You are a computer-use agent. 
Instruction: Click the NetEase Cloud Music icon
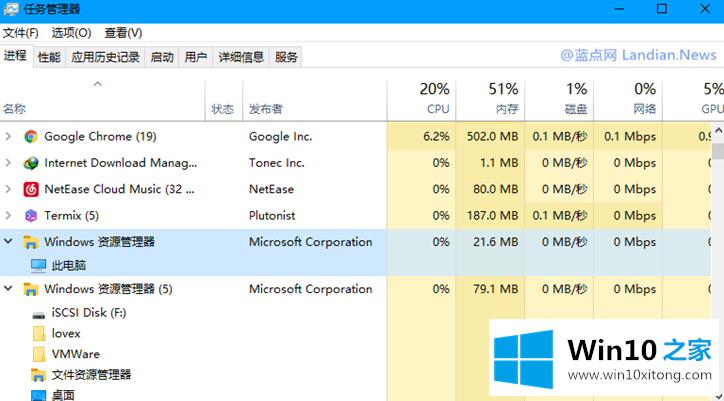(31, 189)
